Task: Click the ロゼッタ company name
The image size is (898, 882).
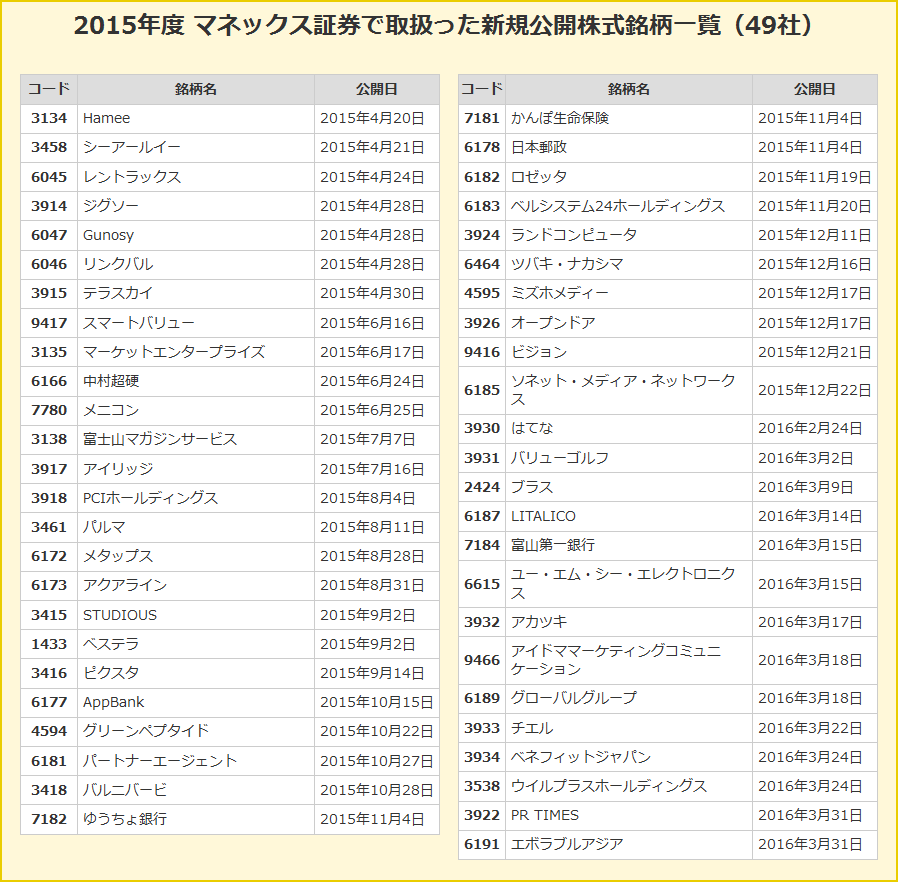Action: tap(539, 177)
